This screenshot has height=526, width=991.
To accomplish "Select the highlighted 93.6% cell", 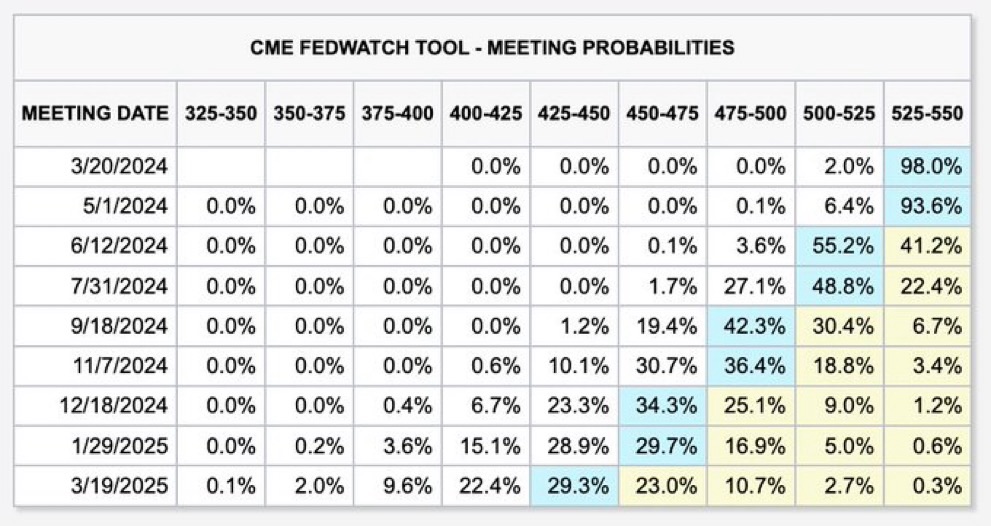I will 926,207.
